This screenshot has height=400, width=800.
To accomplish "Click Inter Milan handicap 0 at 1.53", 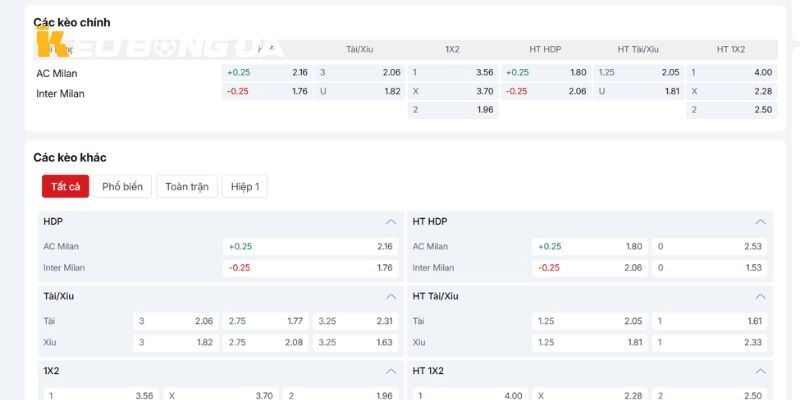I will pos(709,268).
